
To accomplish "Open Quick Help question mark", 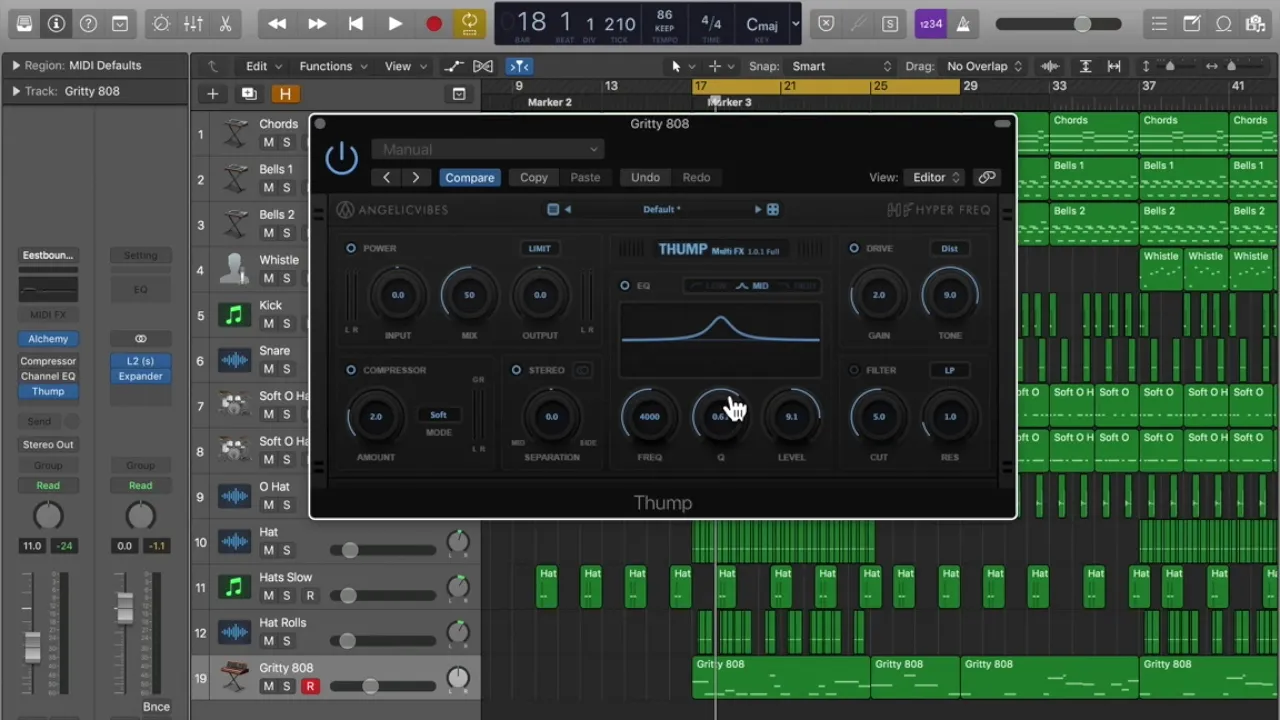I will pos(88,23).
